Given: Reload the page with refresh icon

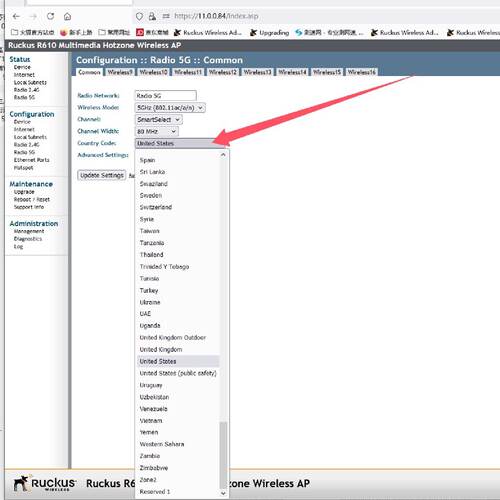Looking at the screenshot, I should pyautogui.click(x=50, y=16).
